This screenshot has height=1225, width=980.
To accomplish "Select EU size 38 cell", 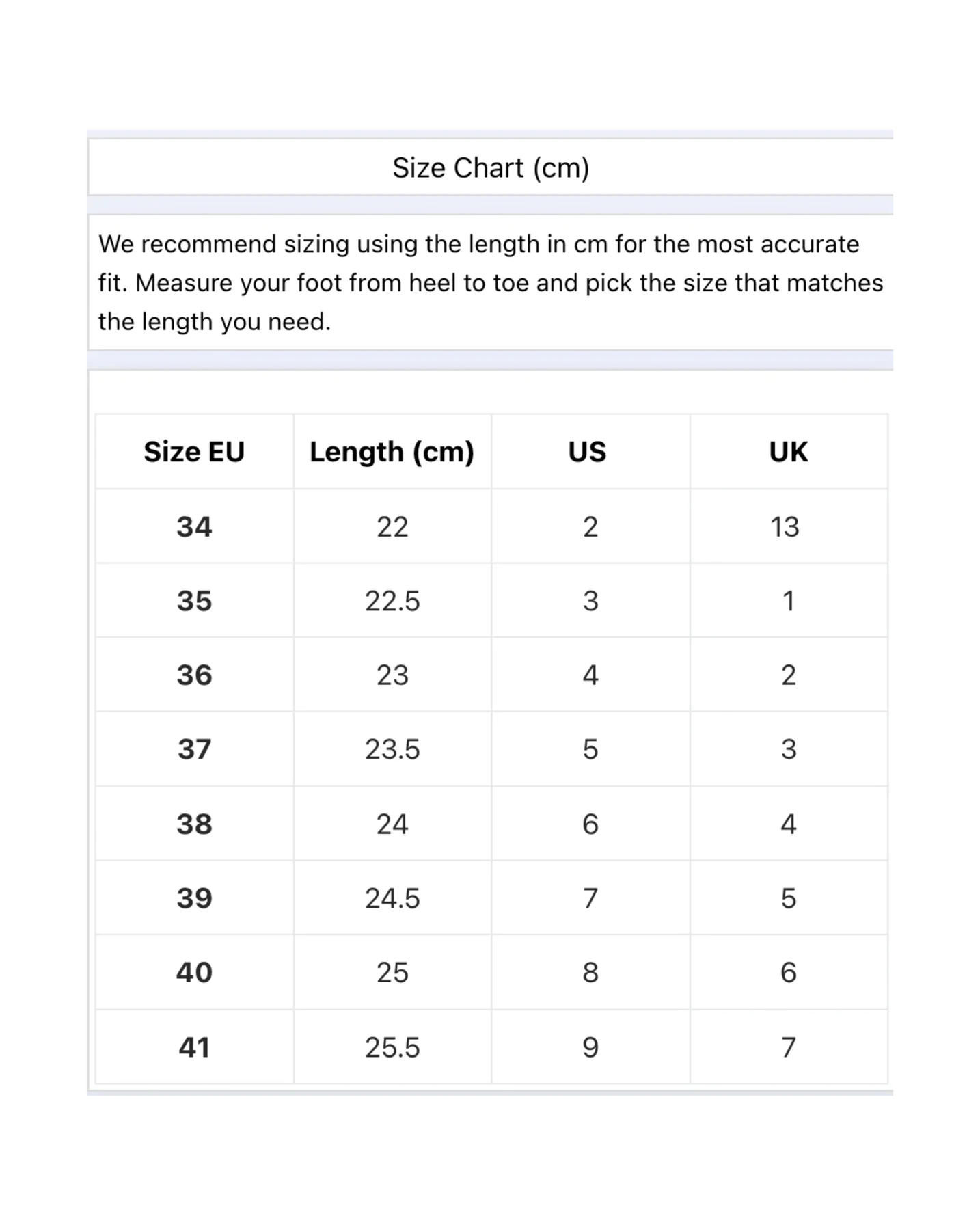I will click(194, 824).
